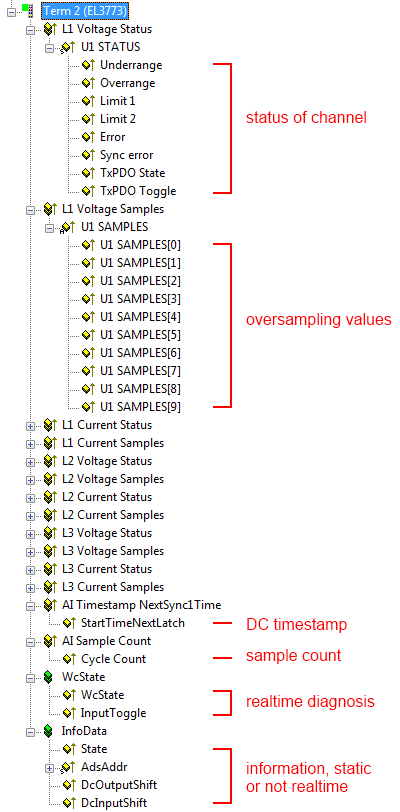Click the Overrange variable icon
Viewport: 400px width, 812px height.
[x=88, y=83]
